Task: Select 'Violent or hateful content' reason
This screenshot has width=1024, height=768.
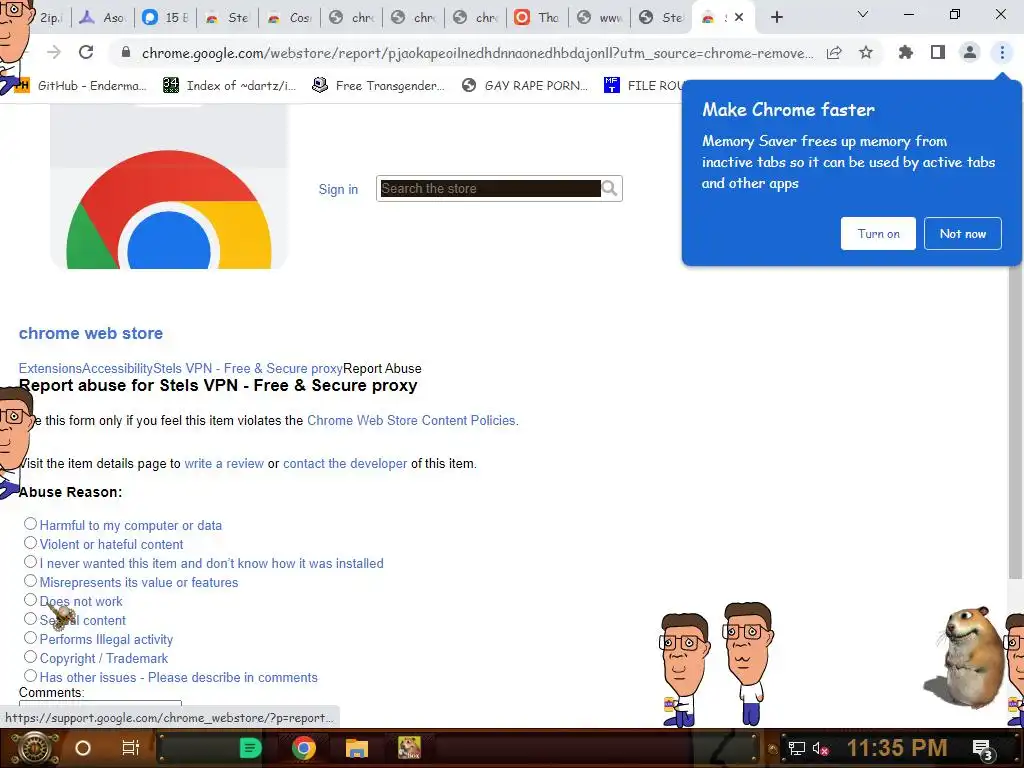Action: point(30,543)
